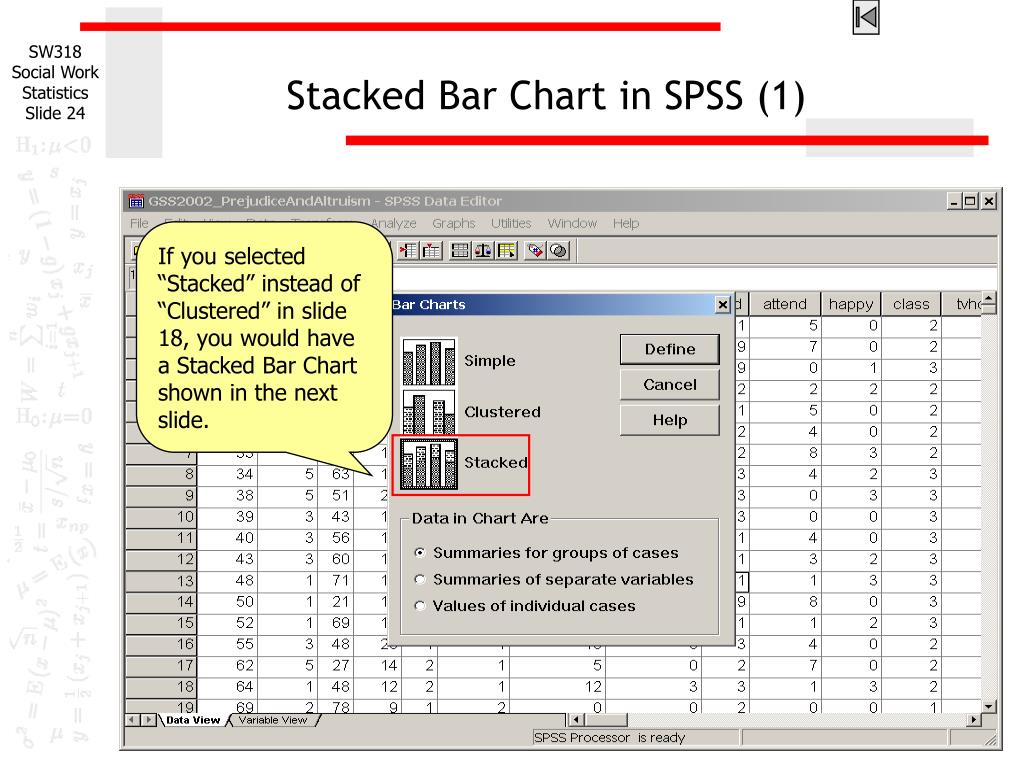Select the Stacked bar chart icon
1024x768 pixels.
428,464
